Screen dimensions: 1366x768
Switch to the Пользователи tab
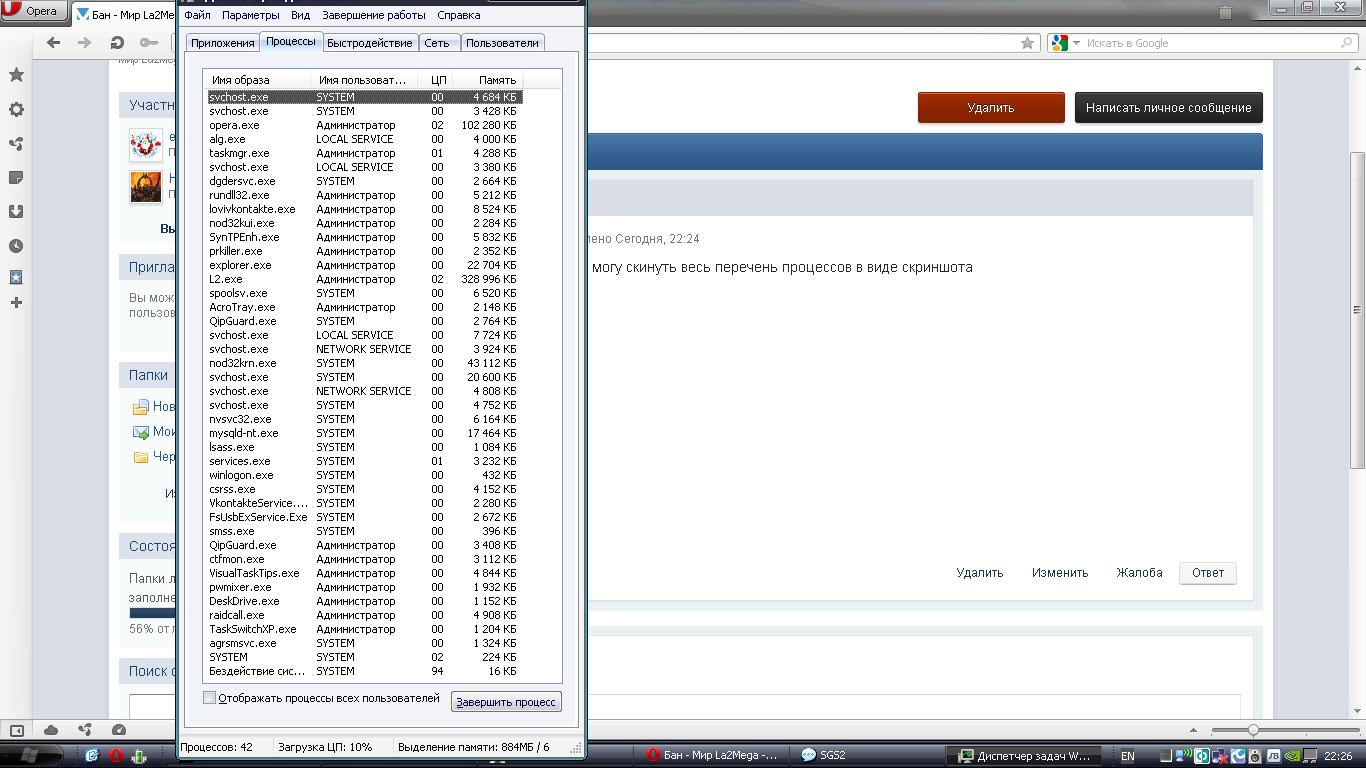click(x=502, y=43)
